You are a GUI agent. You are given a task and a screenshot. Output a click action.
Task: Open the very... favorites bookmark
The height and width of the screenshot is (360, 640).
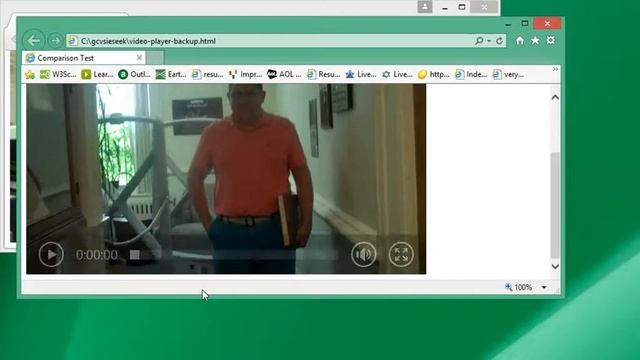click(x=508, y=74)
